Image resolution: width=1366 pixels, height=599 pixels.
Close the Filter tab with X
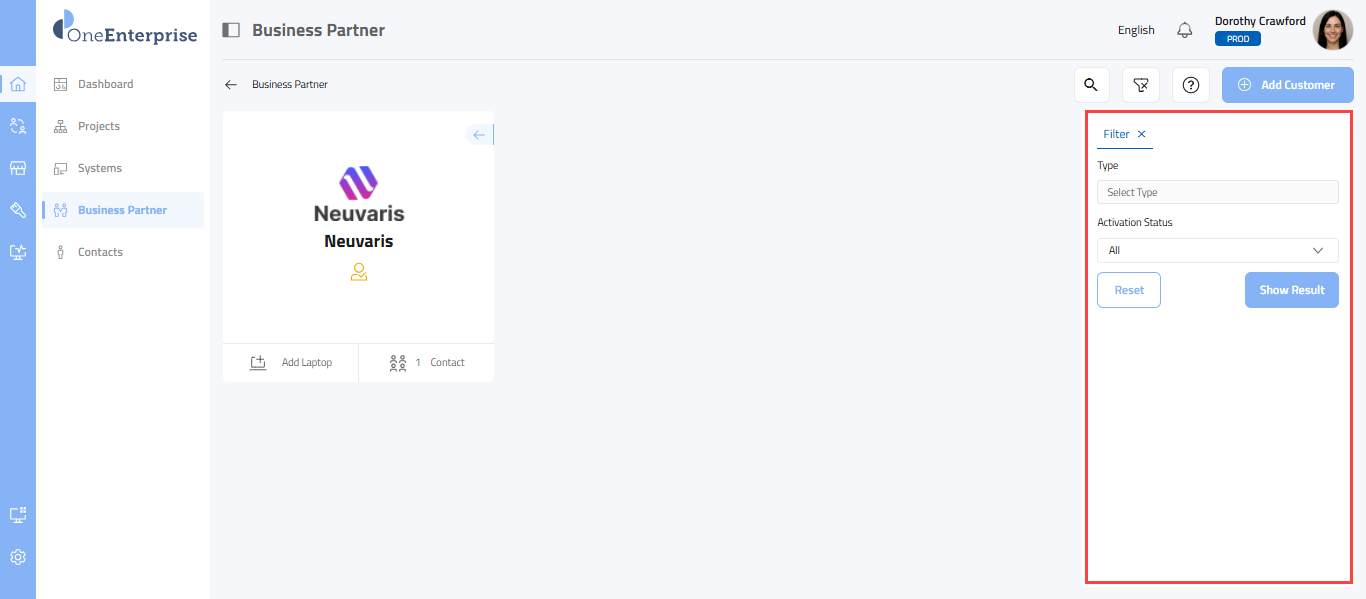click(1142, 134)
